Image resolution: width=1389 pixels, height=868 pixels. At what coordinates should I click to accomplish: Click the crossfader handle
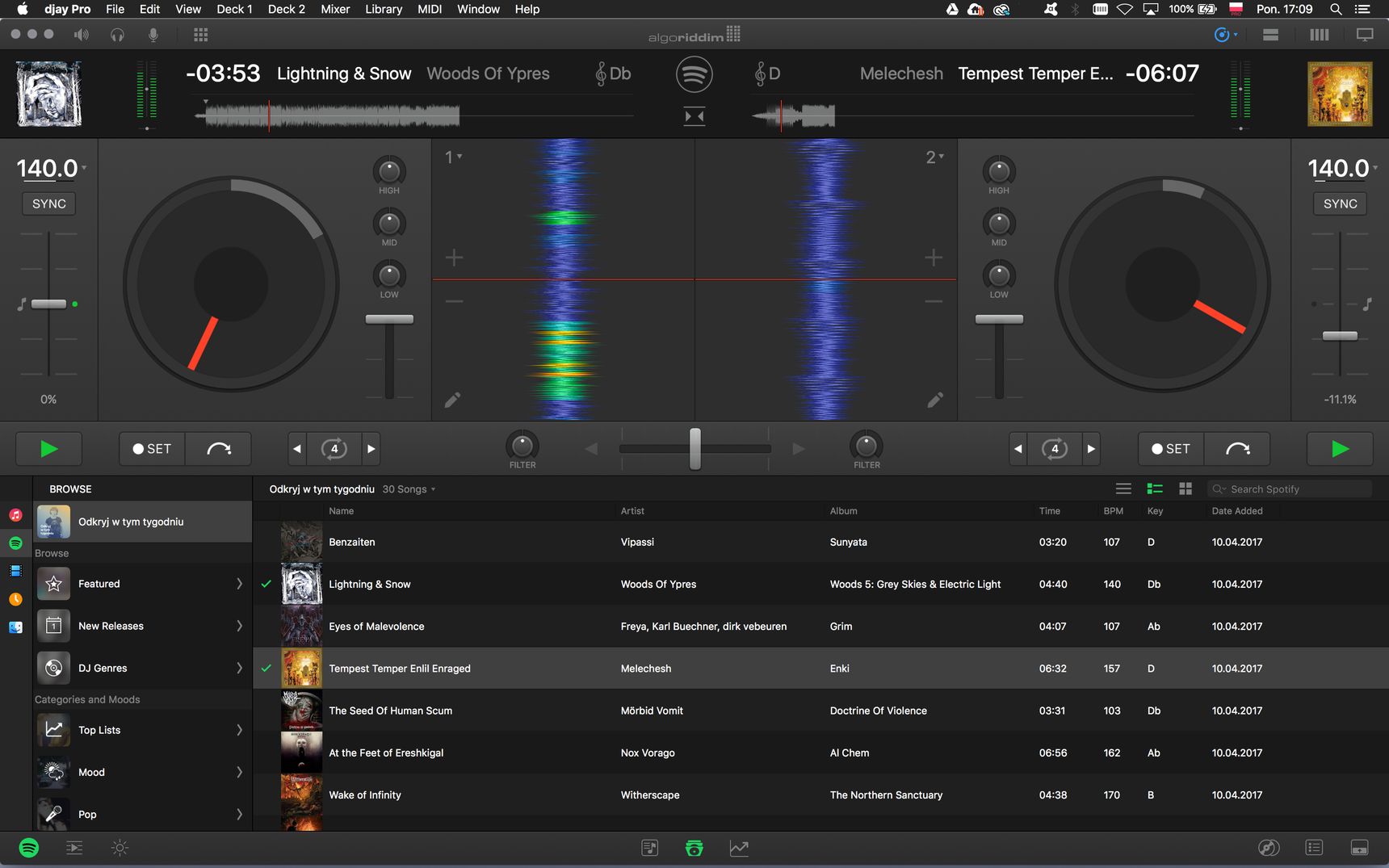(694, 449)
